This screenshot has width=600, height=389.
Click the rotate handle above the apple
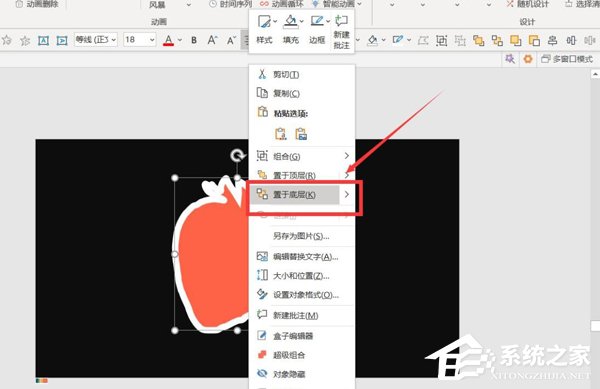(237, 156)
